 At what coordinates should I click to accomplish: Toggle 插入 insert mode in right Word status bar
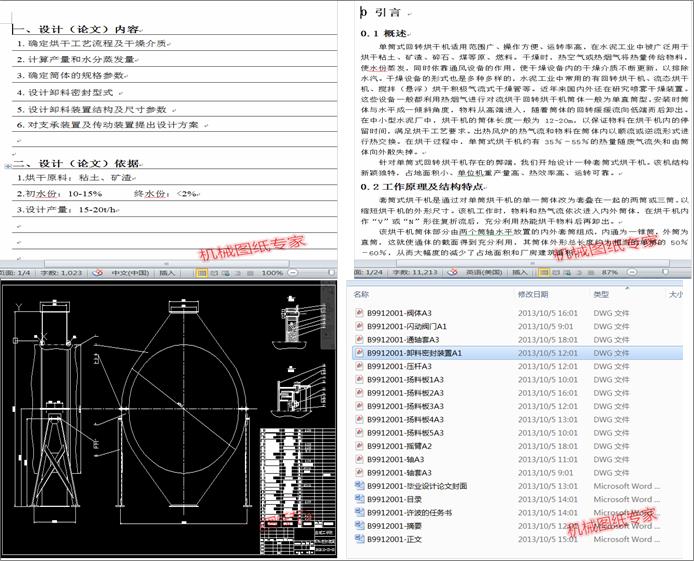tap(520, 272)
